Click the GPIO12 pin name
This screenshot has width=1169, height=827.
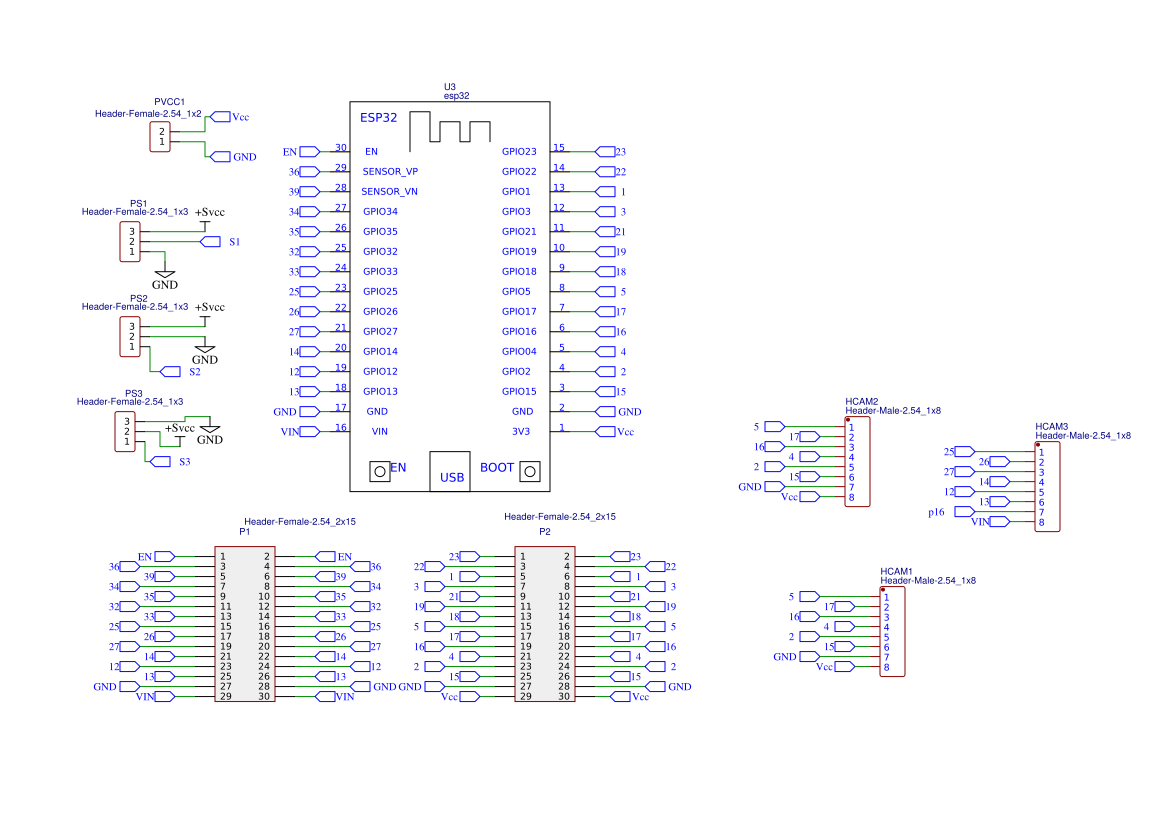[380, 371]
